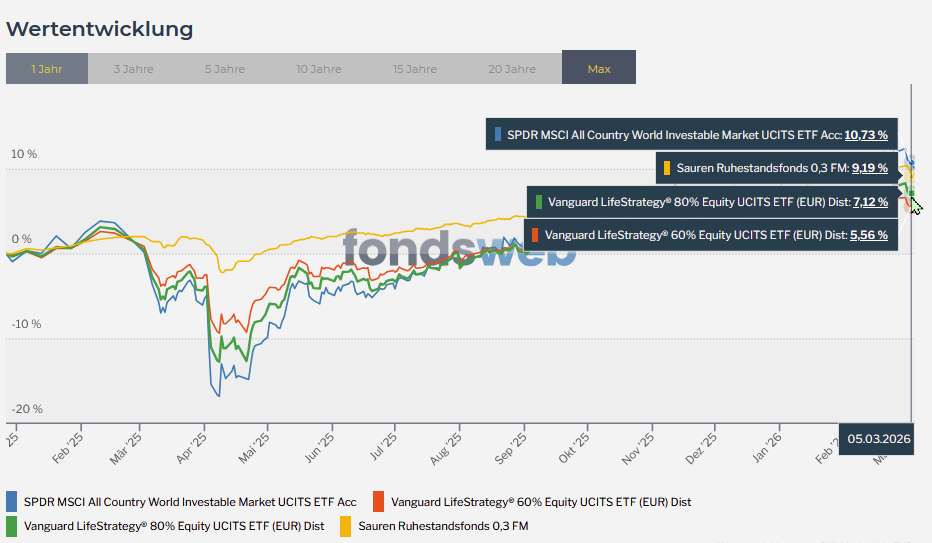Click the Jun '25 axis label
The image size is (932, 543).
pyautogui.click(x=319, y=447)
